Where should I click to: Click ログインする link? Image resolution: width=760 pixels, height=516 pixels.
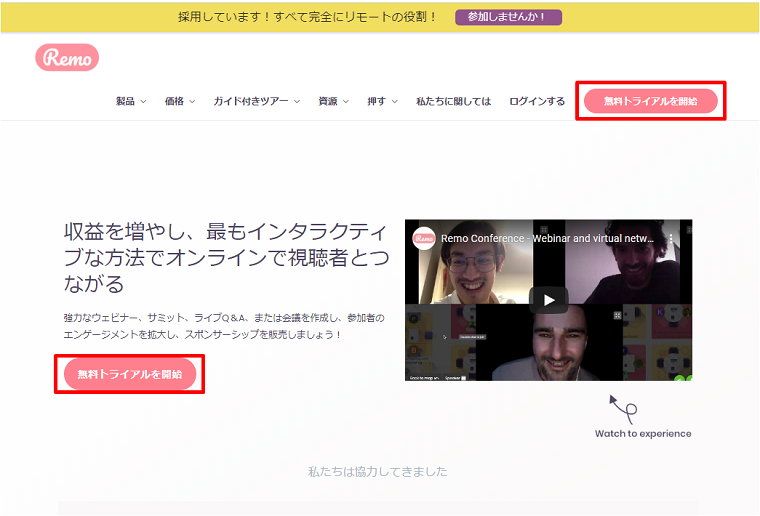coord(537,101)
